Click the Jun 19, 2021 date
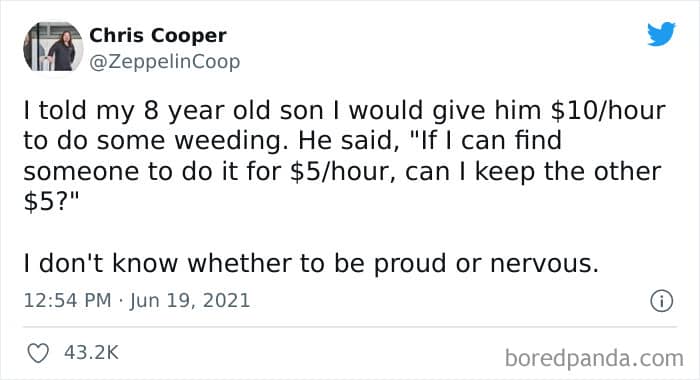 coord(190,300)
